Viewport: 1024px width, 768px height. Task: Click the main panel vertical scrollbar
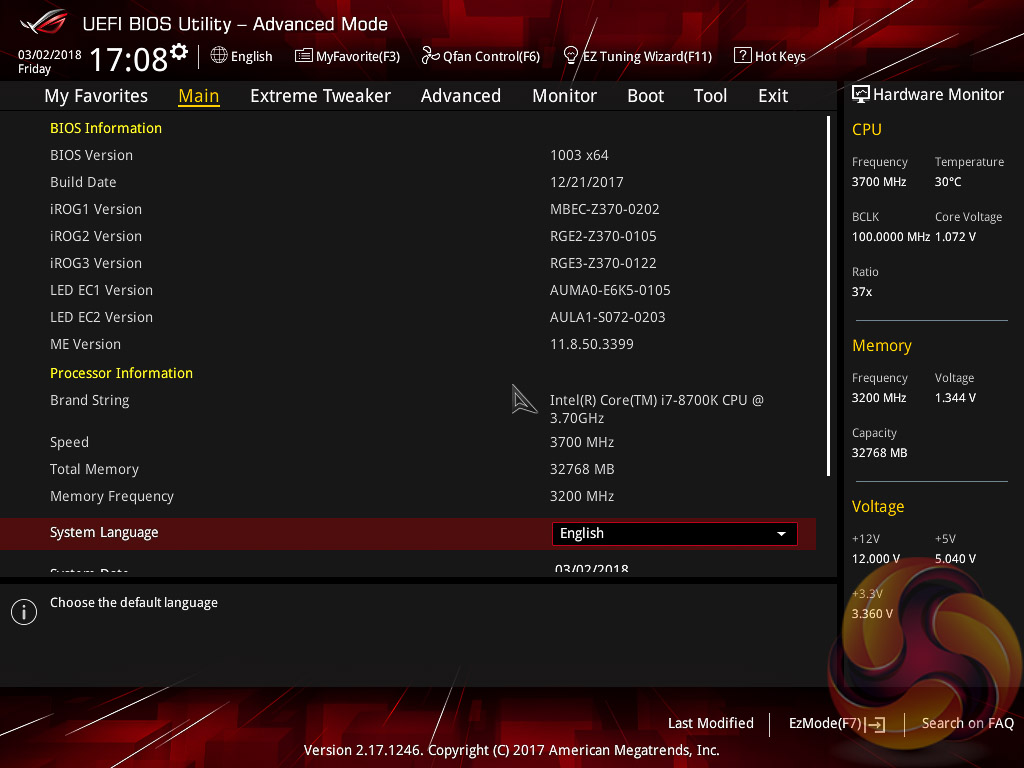tap(828, 296)
